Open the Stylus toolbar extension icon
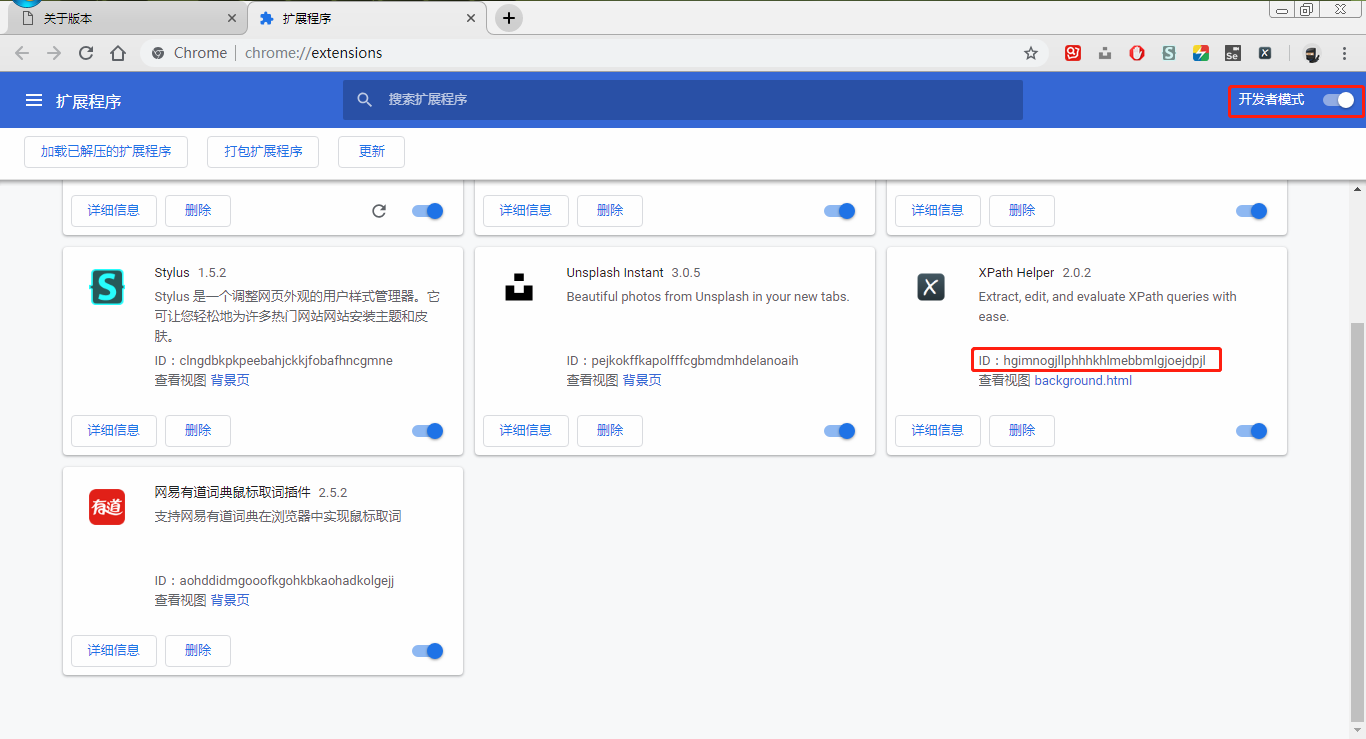 pos(1169,53)
